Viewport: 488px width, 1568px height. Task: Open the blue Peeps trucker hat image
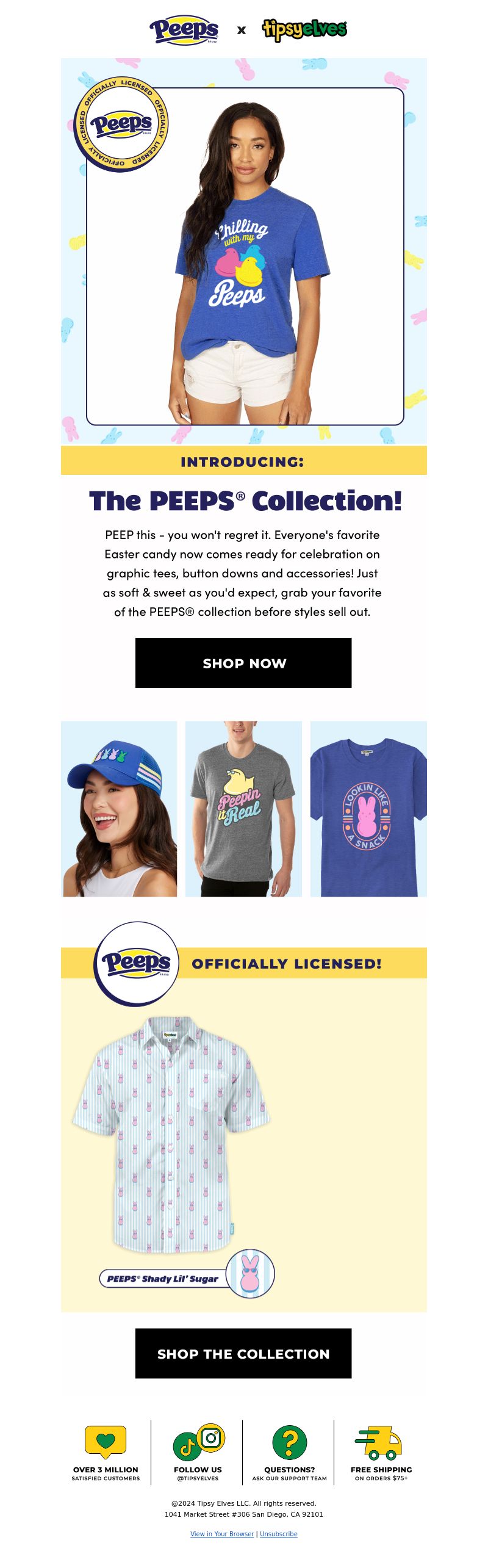pos(119,809)
